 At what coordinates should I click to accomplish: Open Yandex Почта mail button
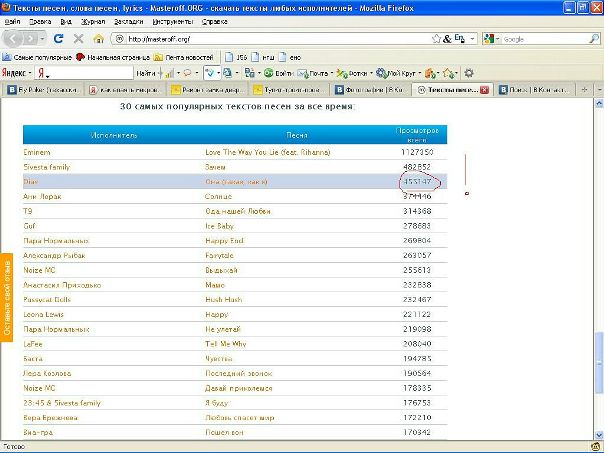click(313, 73)
